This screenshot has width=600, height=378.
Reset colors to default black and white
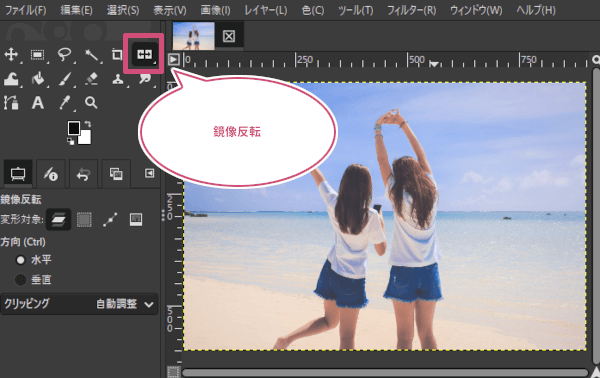click(70, 141)
